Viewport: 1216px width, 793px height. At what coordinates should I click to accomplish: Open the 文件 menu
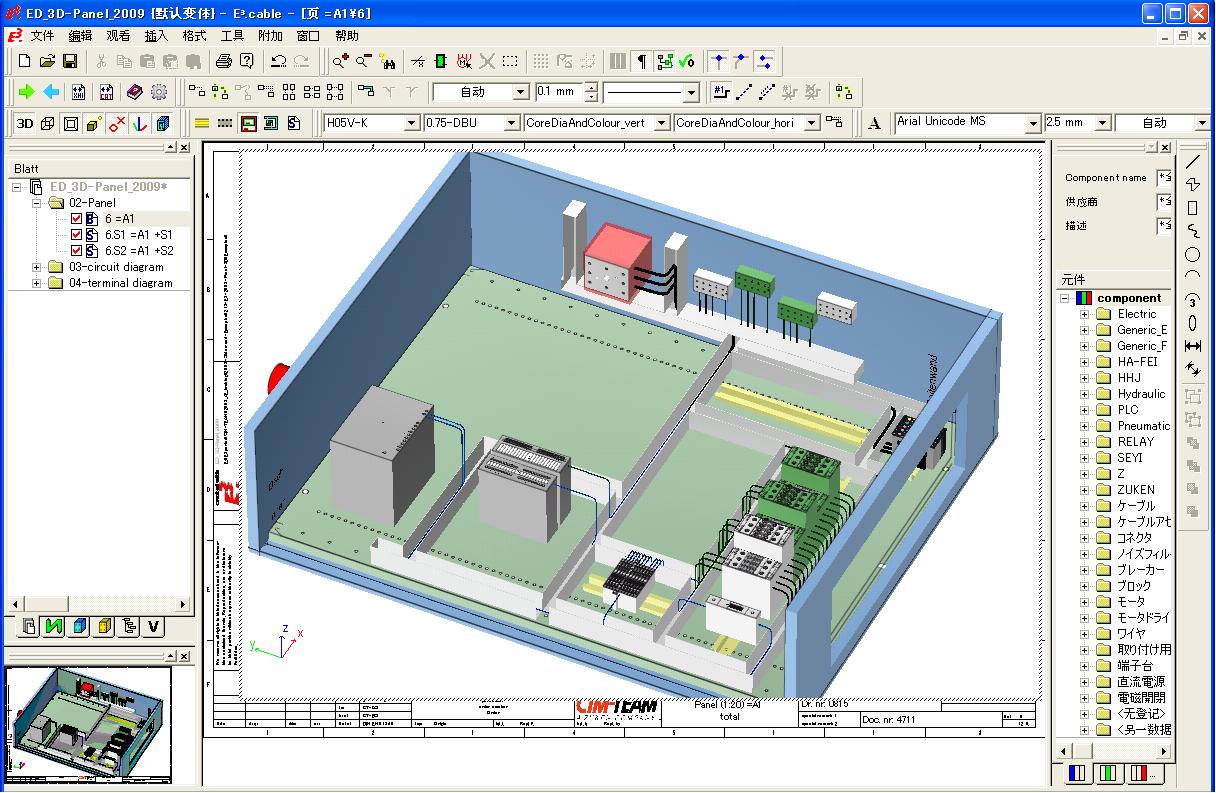pyautogui.click(x=42, y=35)
